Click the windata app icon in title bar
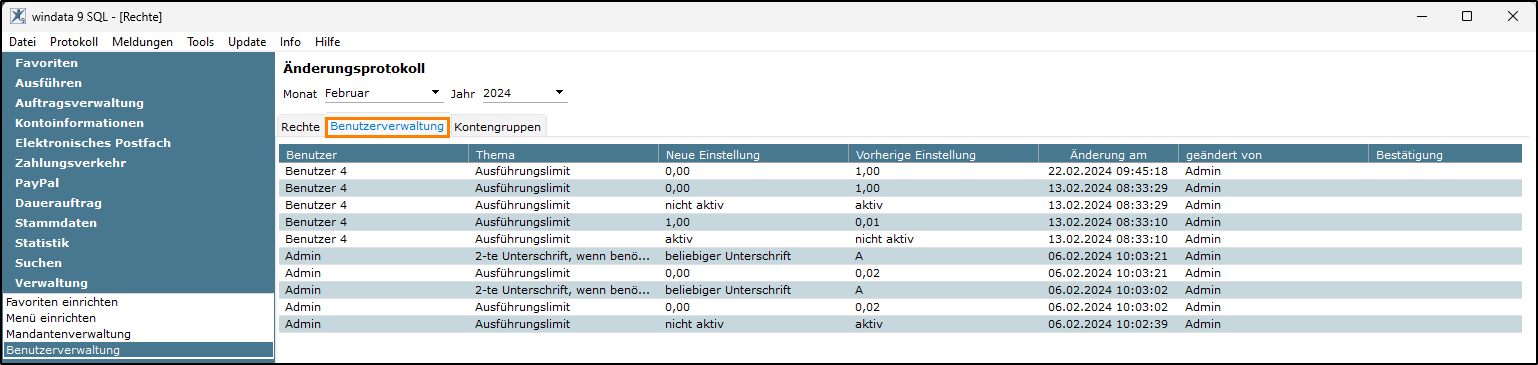Image resolution: width=1538 pixels, height=365 pixels. tap(18, 16)
